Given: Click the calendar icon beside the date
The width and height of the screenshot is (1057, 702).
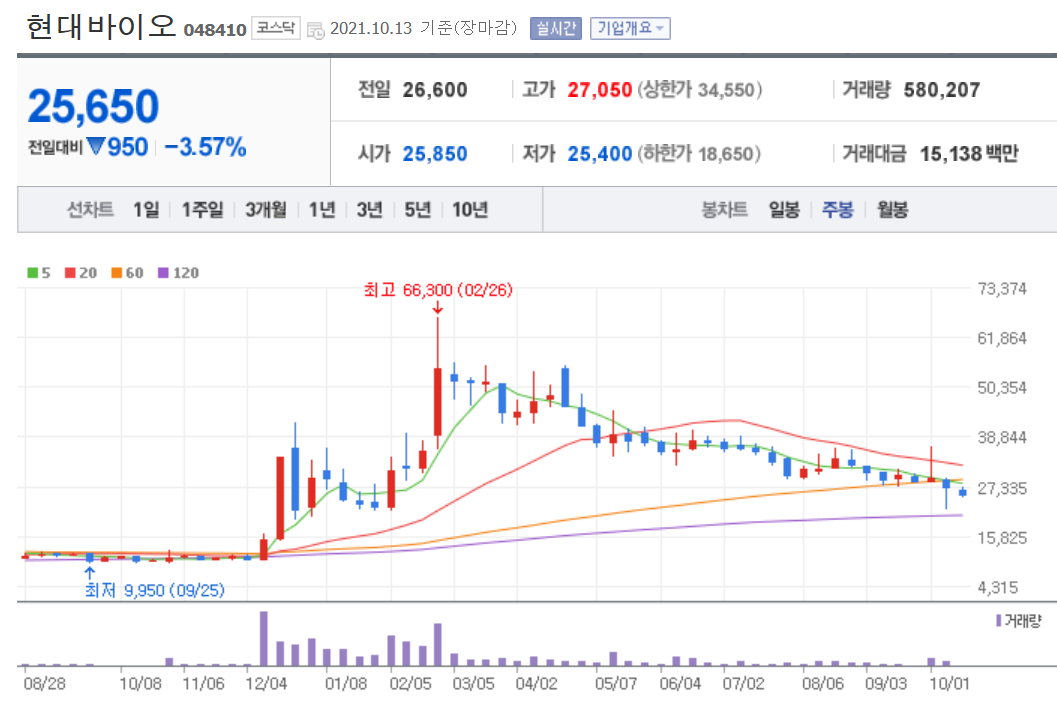Looking at the screenshot, I should click(x=315, y=30).
